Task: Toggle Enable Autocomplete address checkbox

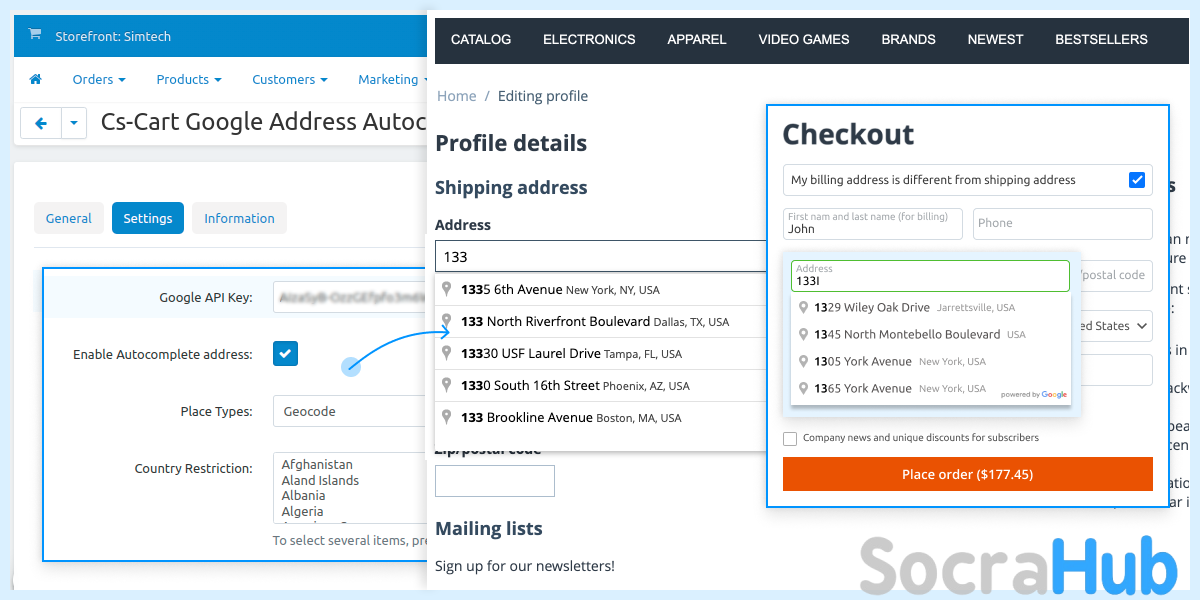Action: 285,353
